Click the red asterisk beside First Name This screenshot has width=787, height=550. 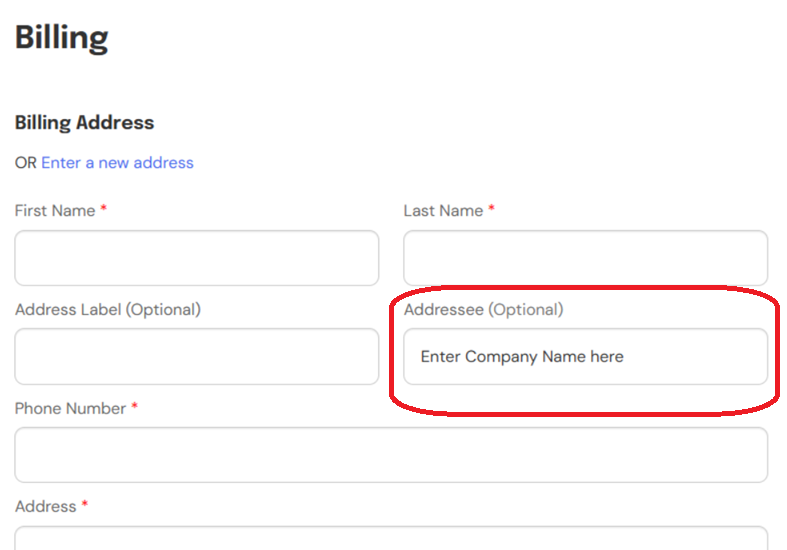[104, 210]
